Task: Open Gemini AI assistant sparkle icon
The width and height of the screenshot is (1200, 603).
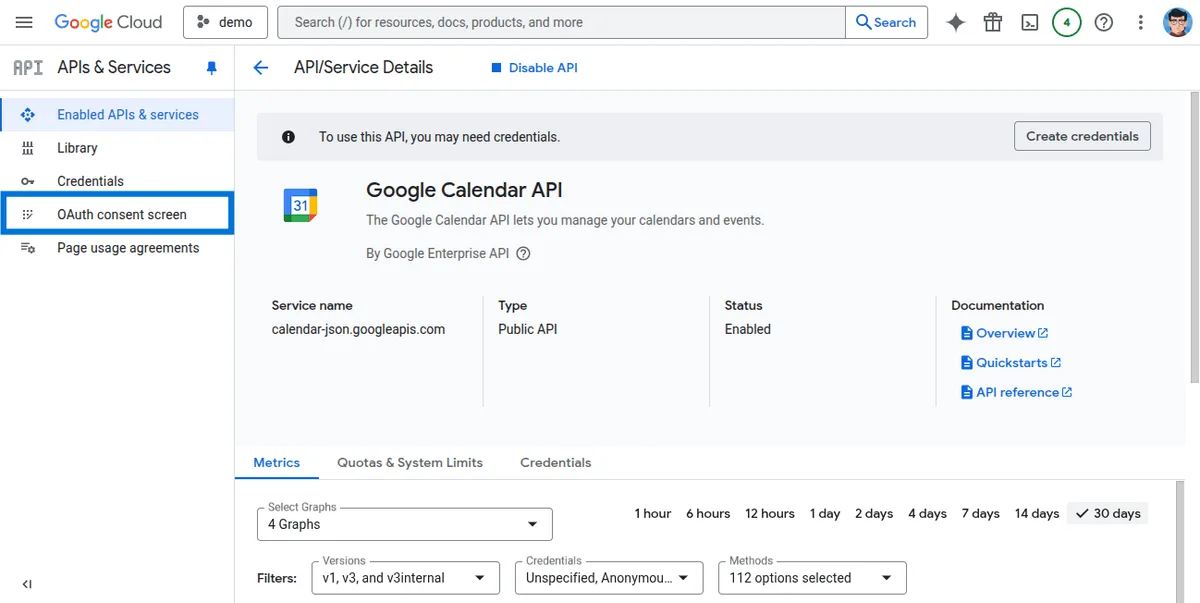Action: point(956,22)
